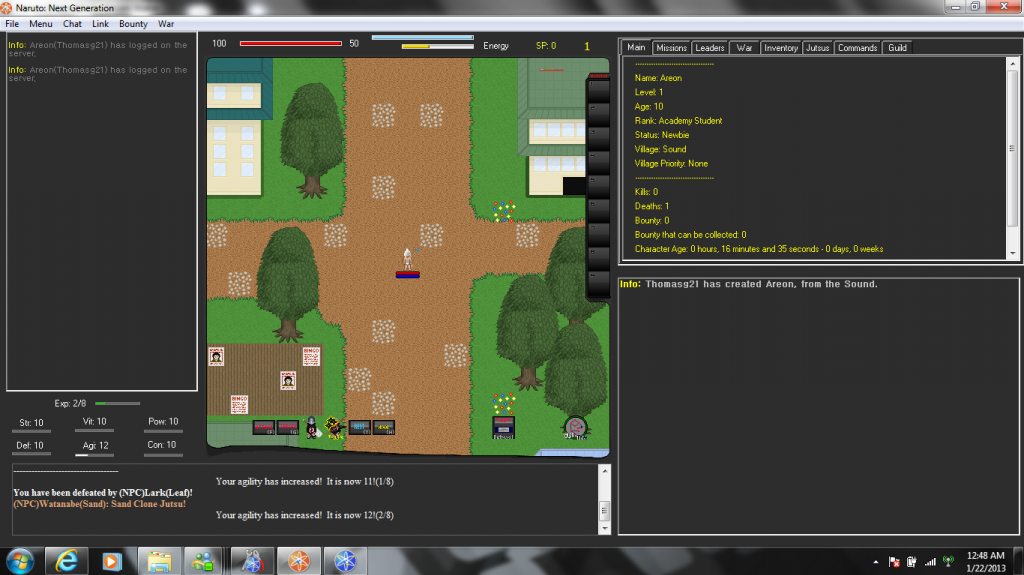Open the Bounty menu
The image size is (1024, 575).
133,24
